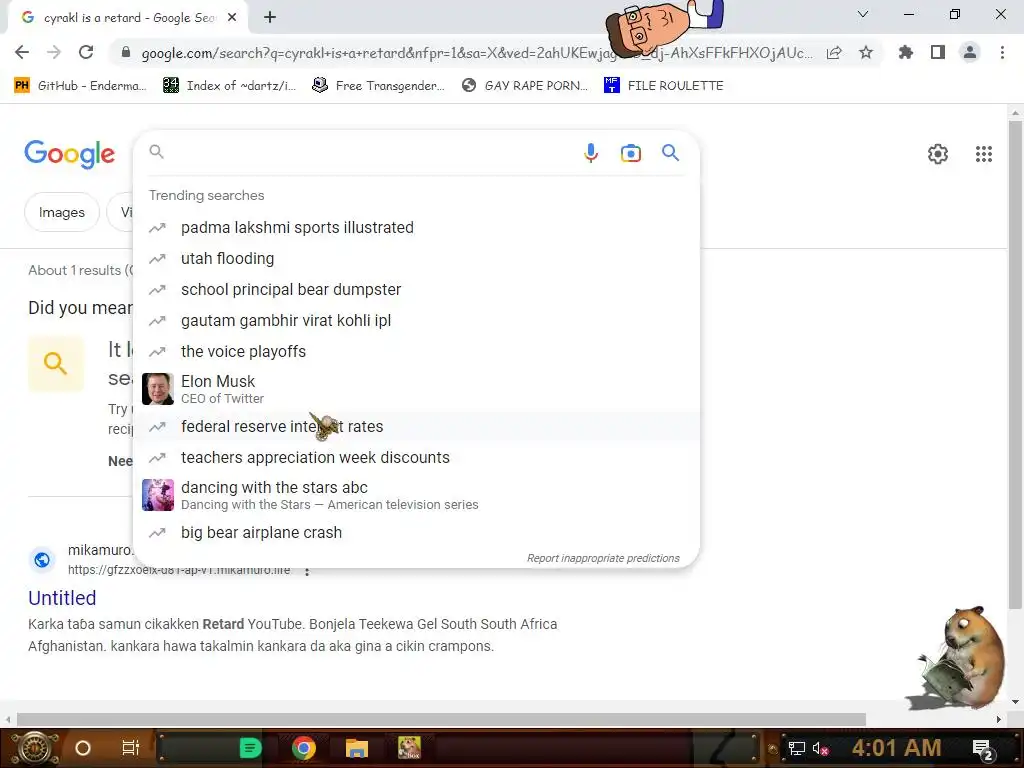The height and width of the screenshot is (768, 1024).
Task: Click the network tray icon
Action: click(x=796, y=748)
